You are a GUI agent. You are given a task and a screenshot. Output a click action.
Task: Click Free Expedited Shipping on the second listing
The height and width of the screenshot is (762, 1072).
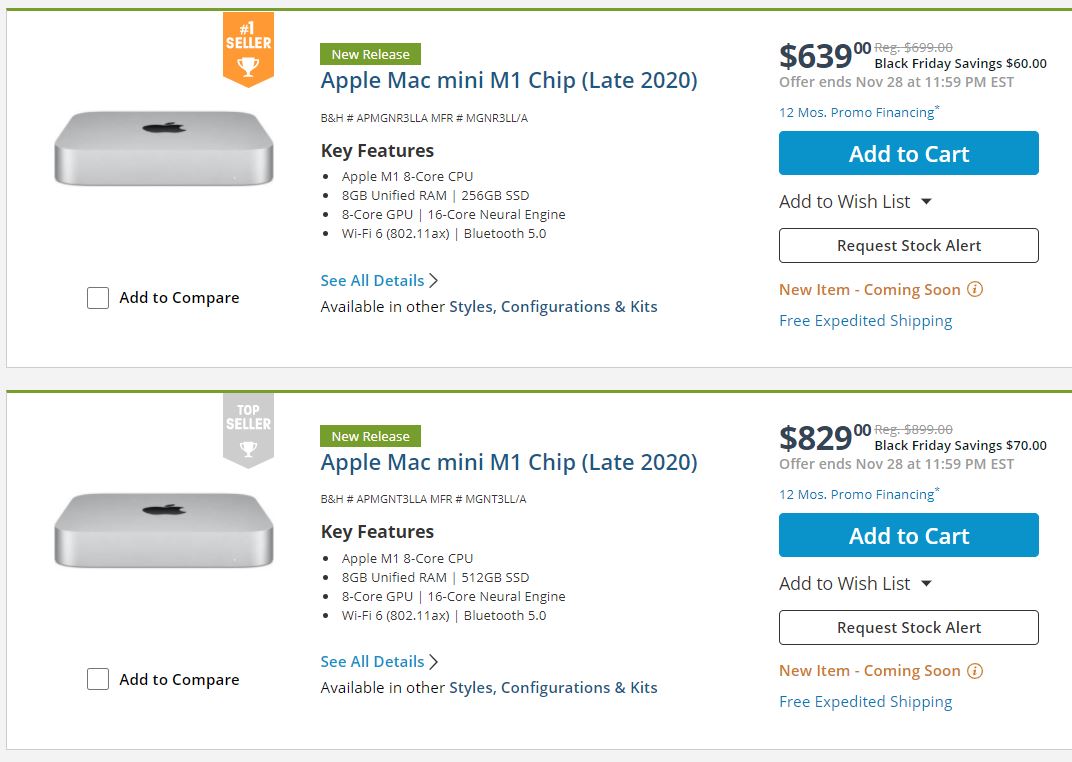click(x=865, y=701)
